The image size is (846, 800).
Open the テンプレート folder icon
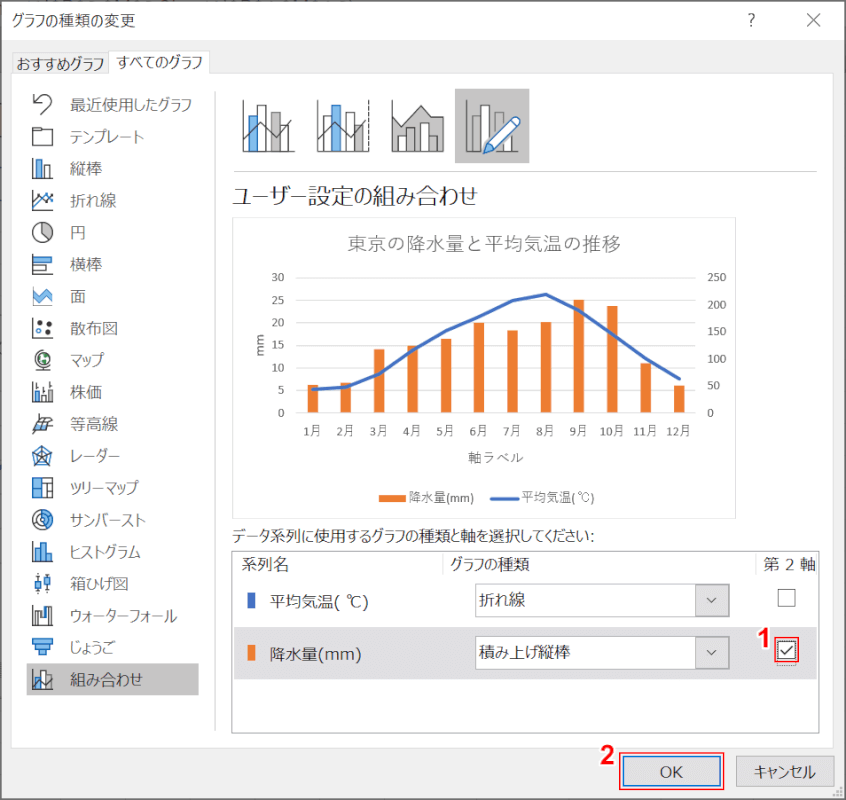click(42, 137)
